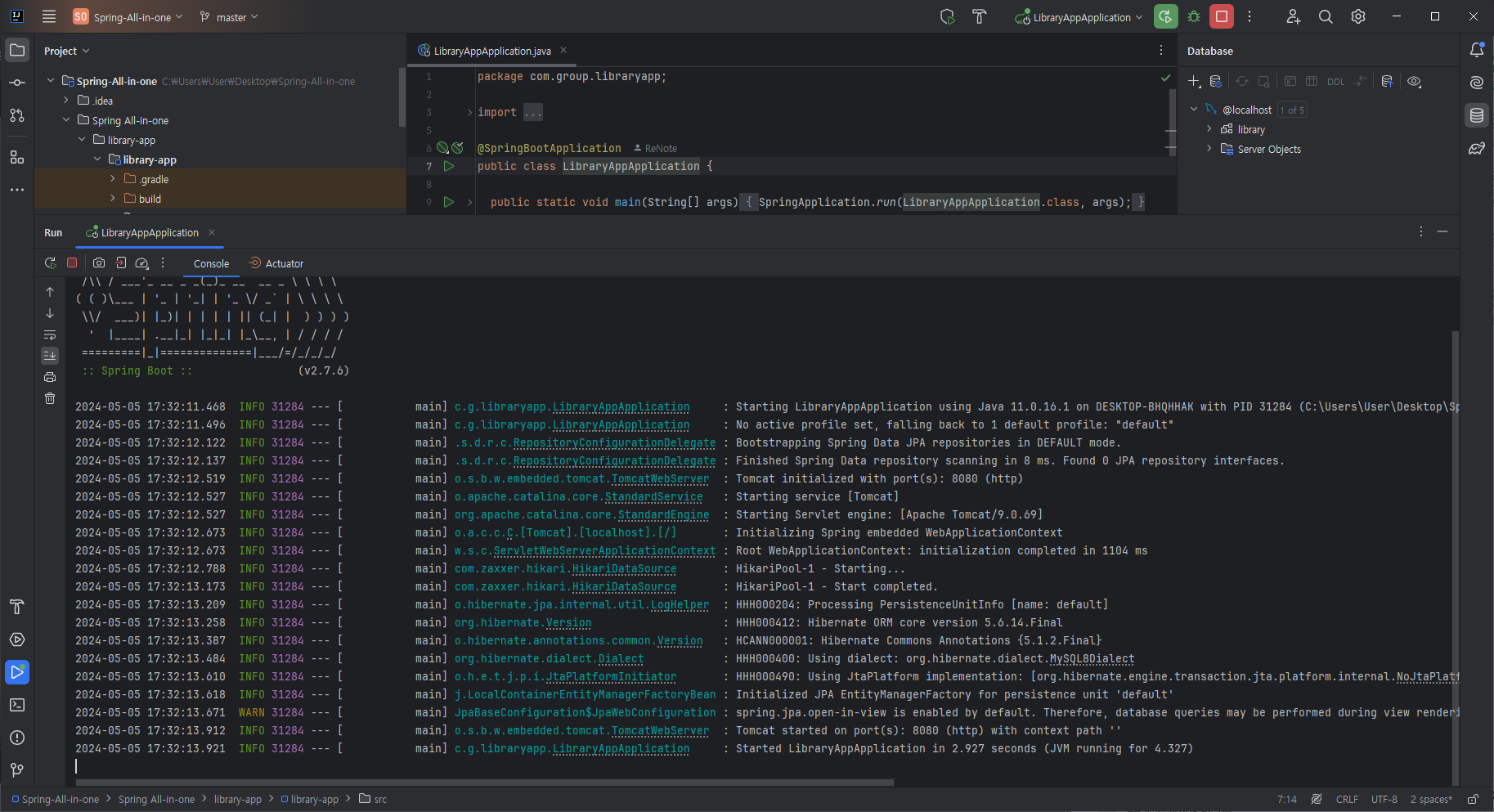Run the class from gutter line 7
1494x812 pixels.
[x=449, y=166]
